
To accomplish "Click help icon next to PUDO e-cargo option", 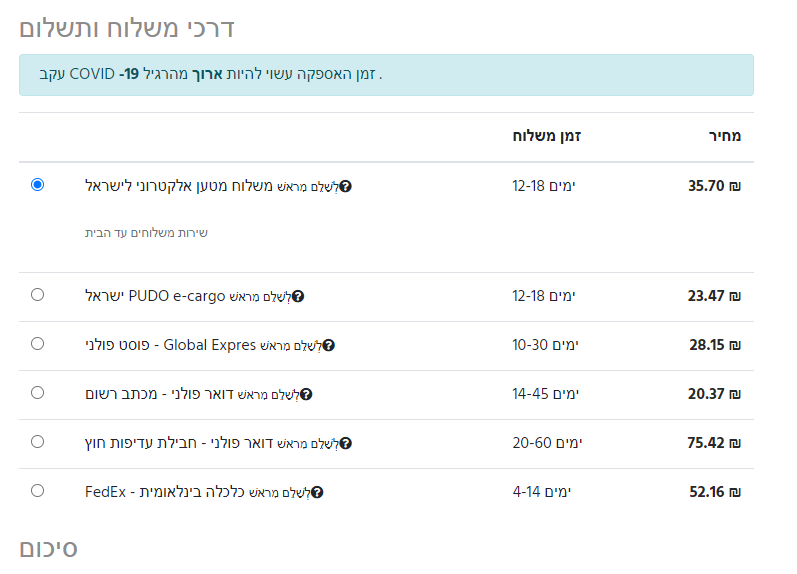I will 298,296.
